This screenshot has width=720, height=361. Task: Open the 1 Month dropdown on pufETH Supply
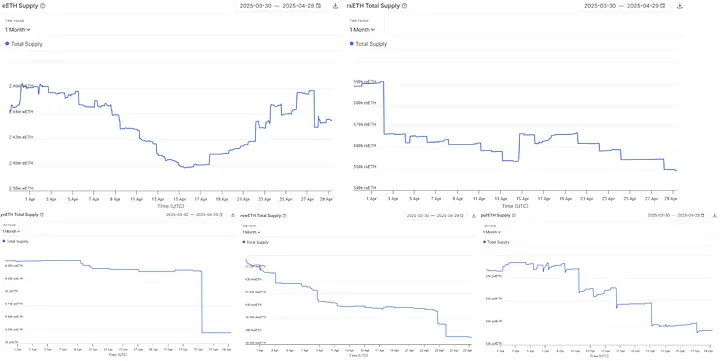click(x=492, y=232)
